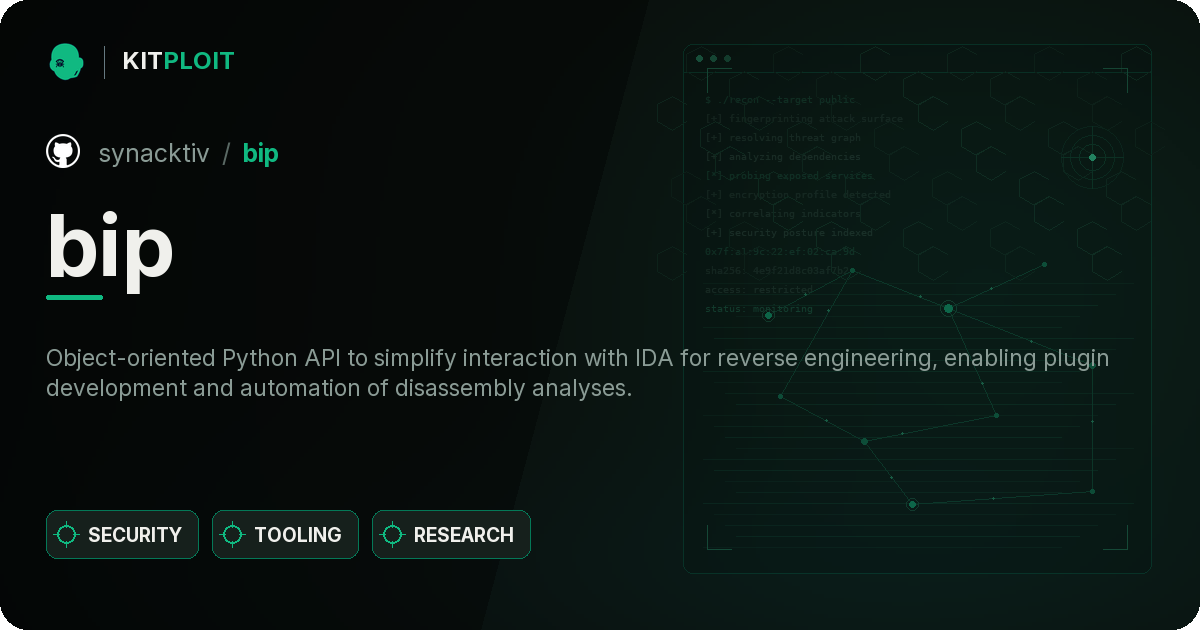Click the 'status: monitoring' terminal line
1200x630 pixels.
pos(759,309)
